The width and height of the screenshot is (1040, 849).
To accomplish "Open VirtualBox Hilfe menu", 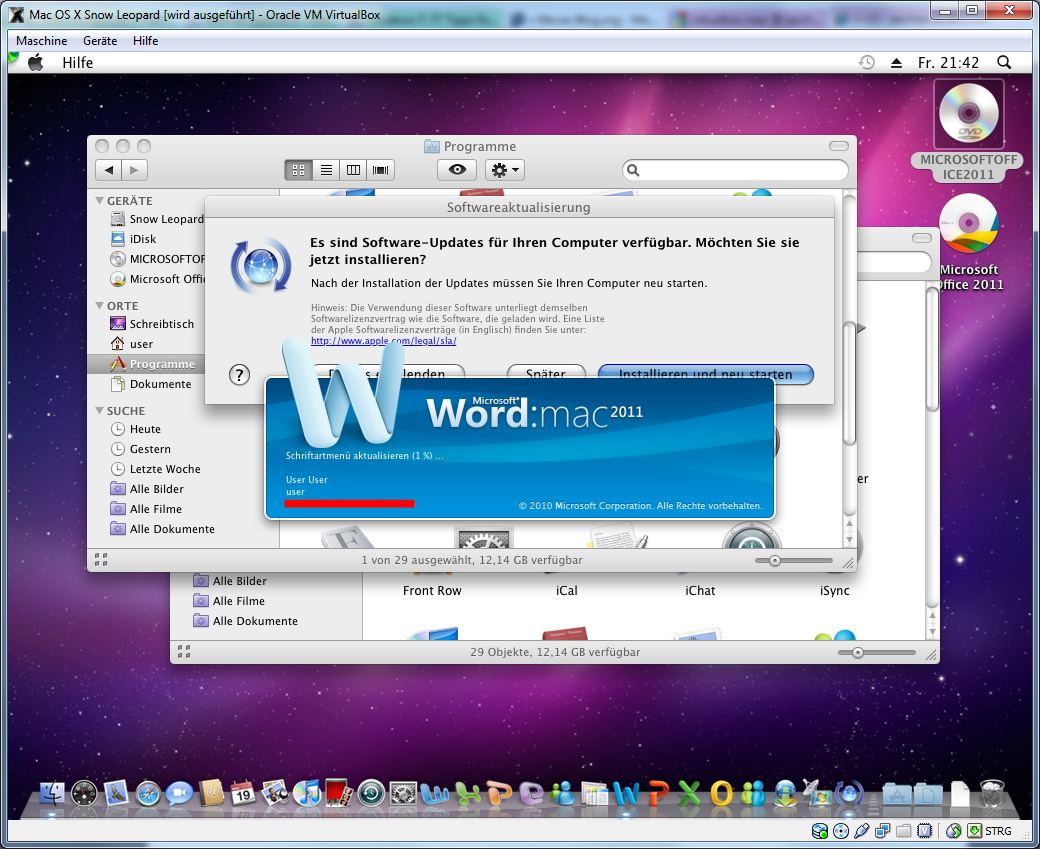I will (x=145, y=40).
